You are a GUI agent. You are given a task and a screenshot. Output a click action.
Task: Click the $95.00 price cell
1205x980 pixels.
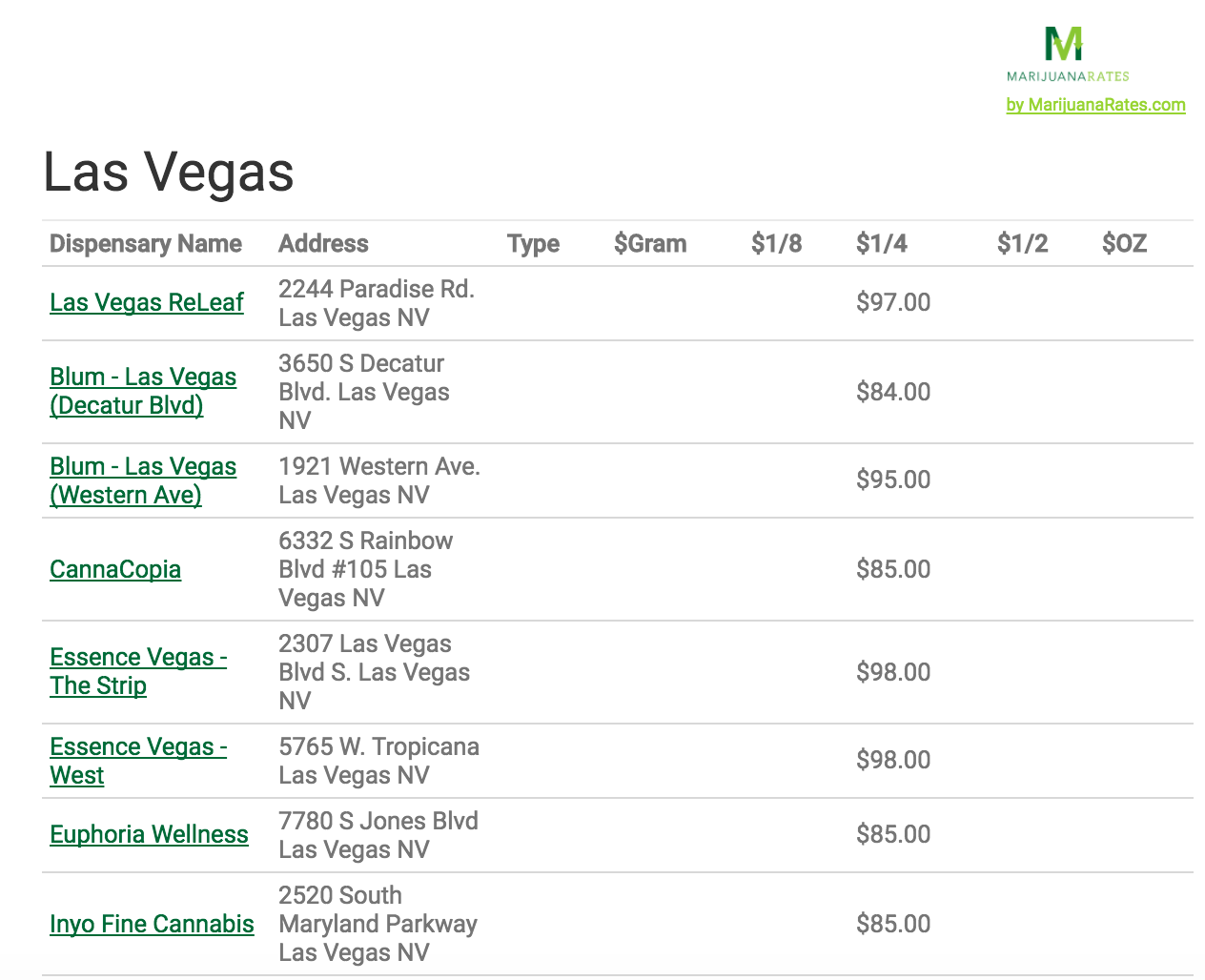click(893, 480)
